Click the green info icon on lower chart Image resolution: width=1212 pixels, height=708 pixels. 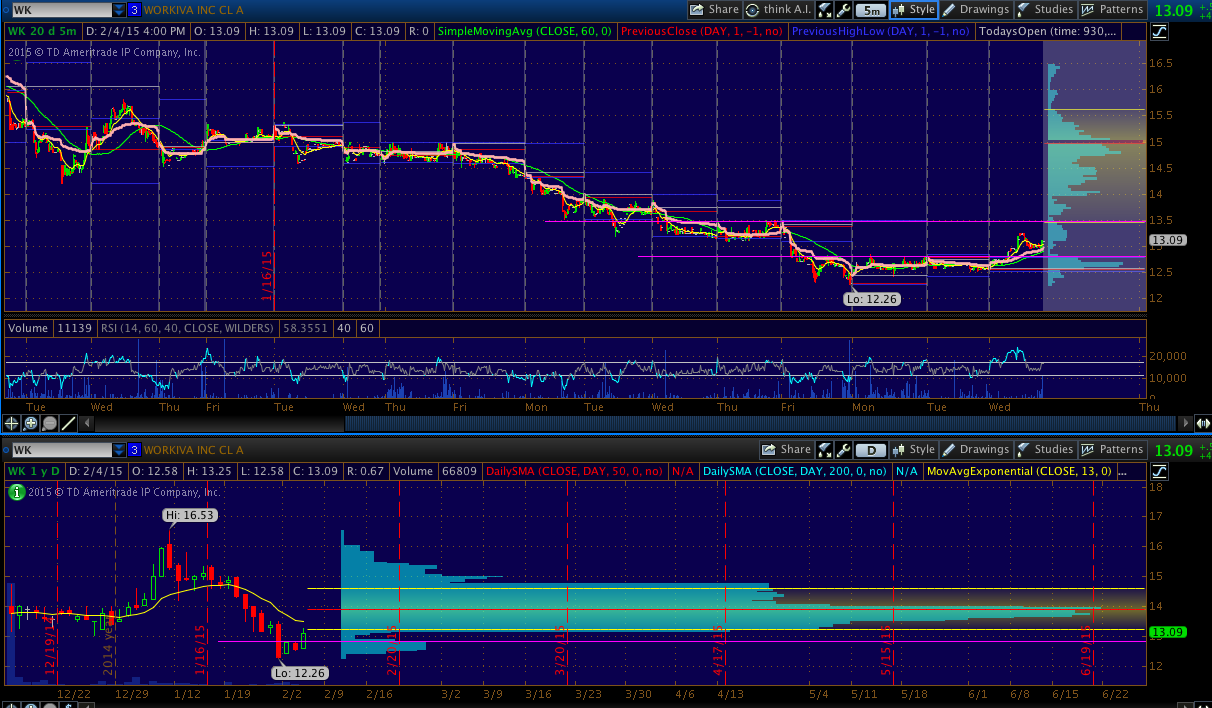[16, 492]
